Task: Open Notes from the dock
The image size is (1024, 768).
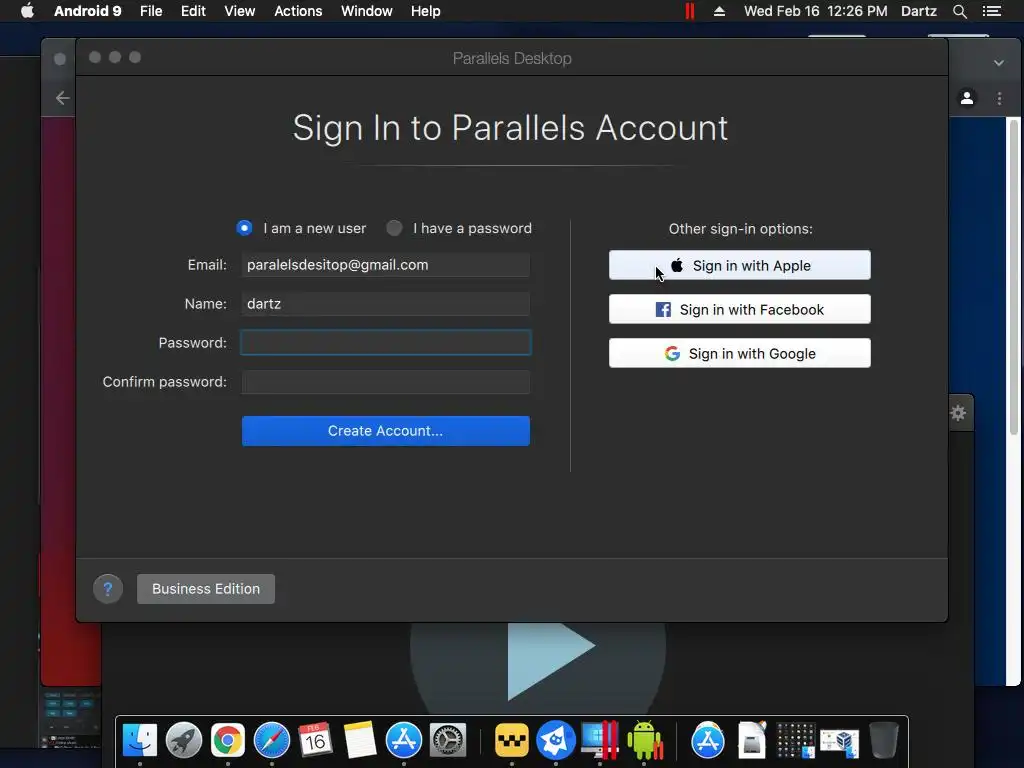Action: pyautogui.click(x=360, y=741)
